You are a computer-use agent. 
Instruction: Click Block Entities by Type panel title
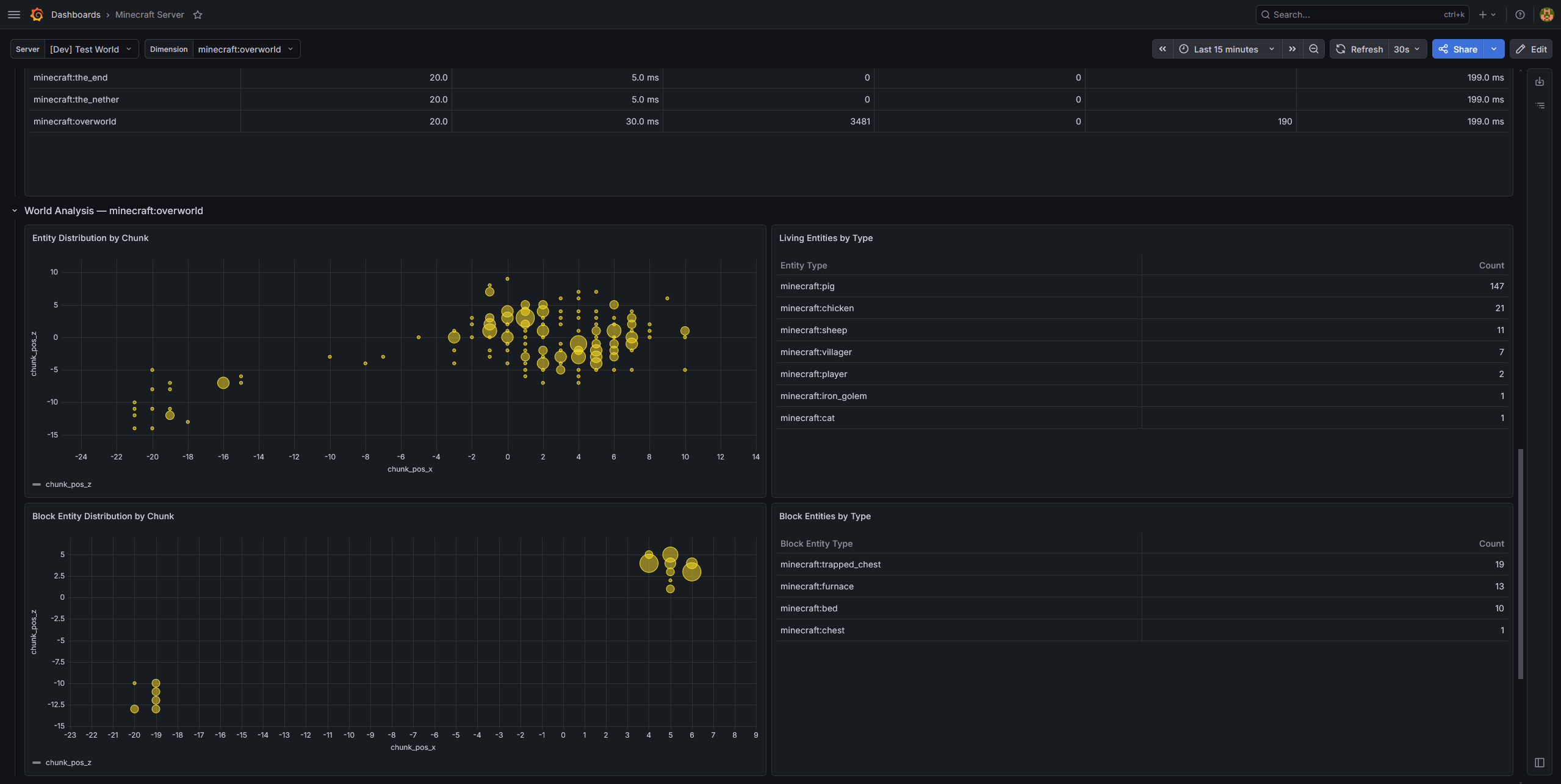825,516
